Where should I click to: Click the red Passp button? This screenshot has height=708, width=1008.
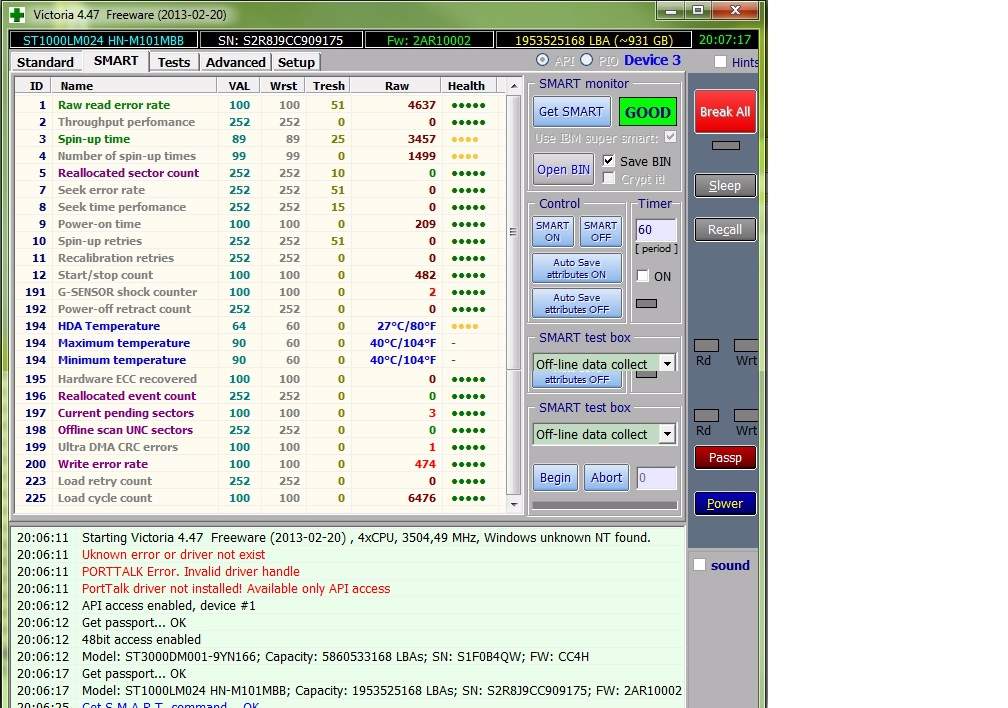pyautogui.click(x=725, y=458)
